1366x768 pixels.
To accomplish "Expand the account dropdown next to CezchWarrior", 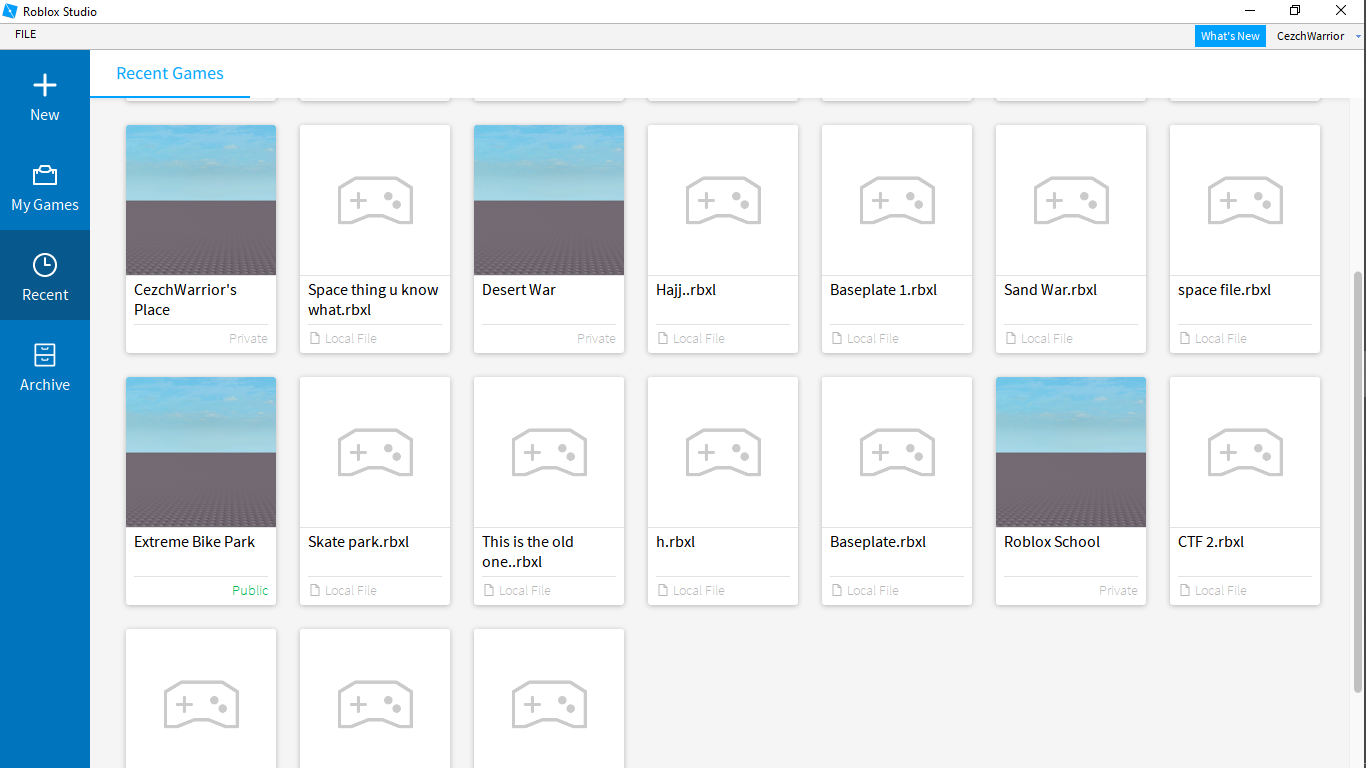I will (x=1356, y=36).
